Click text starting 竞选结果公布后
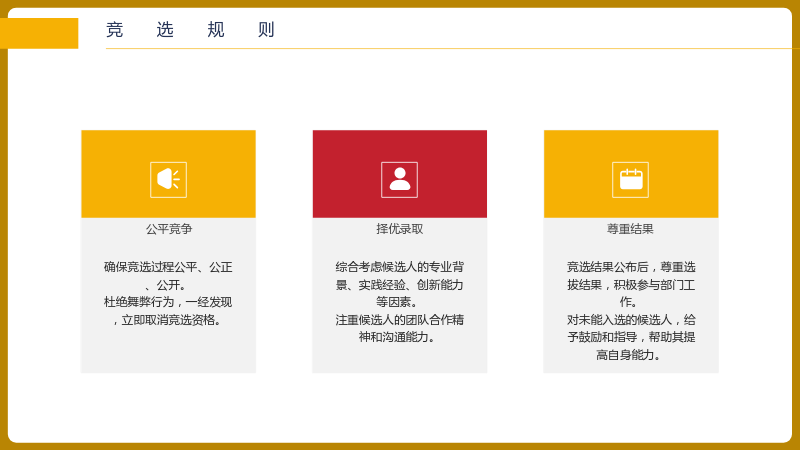 click(631, 267)
